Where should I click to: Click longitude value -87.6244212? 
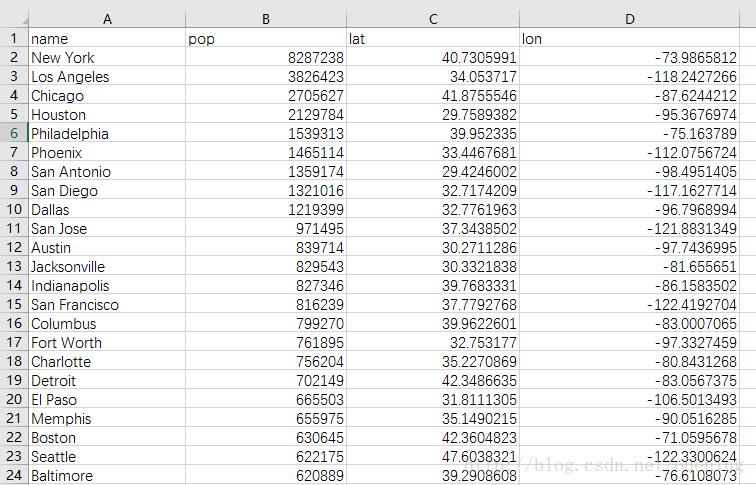point(630,95)
